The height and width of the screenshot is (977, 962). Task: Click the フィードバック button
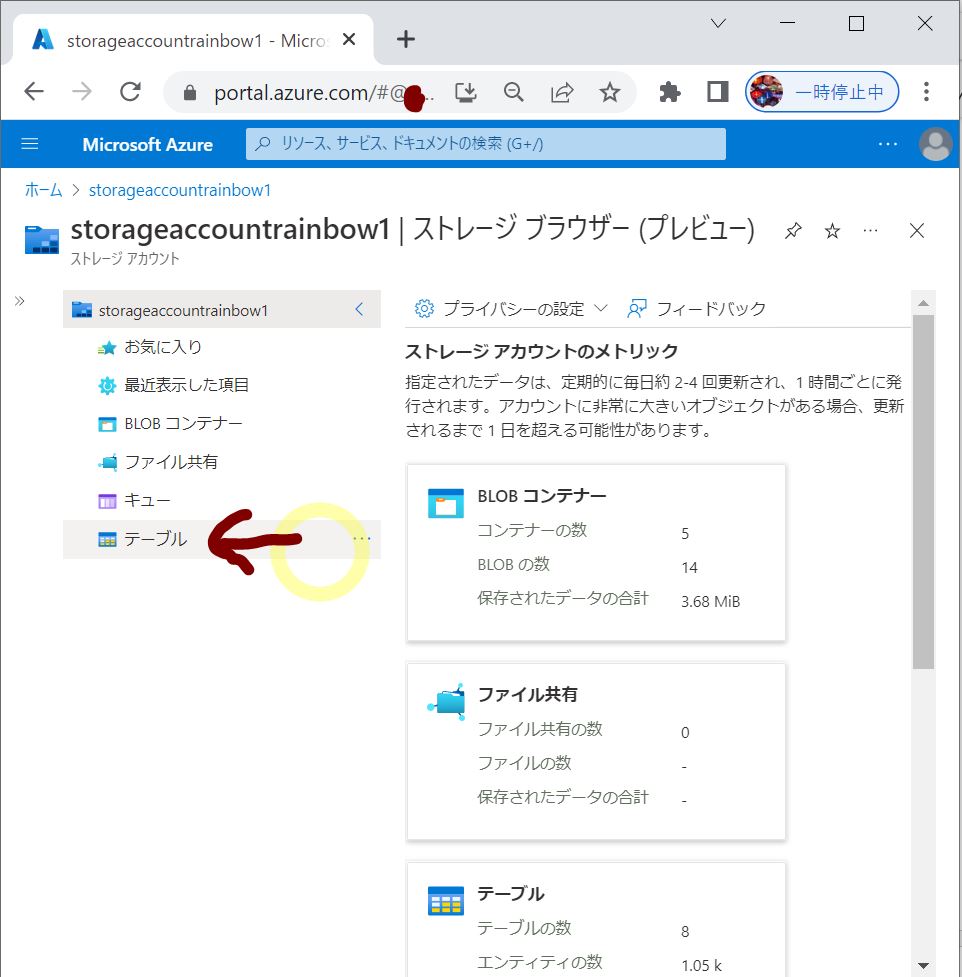pos(696,308)
